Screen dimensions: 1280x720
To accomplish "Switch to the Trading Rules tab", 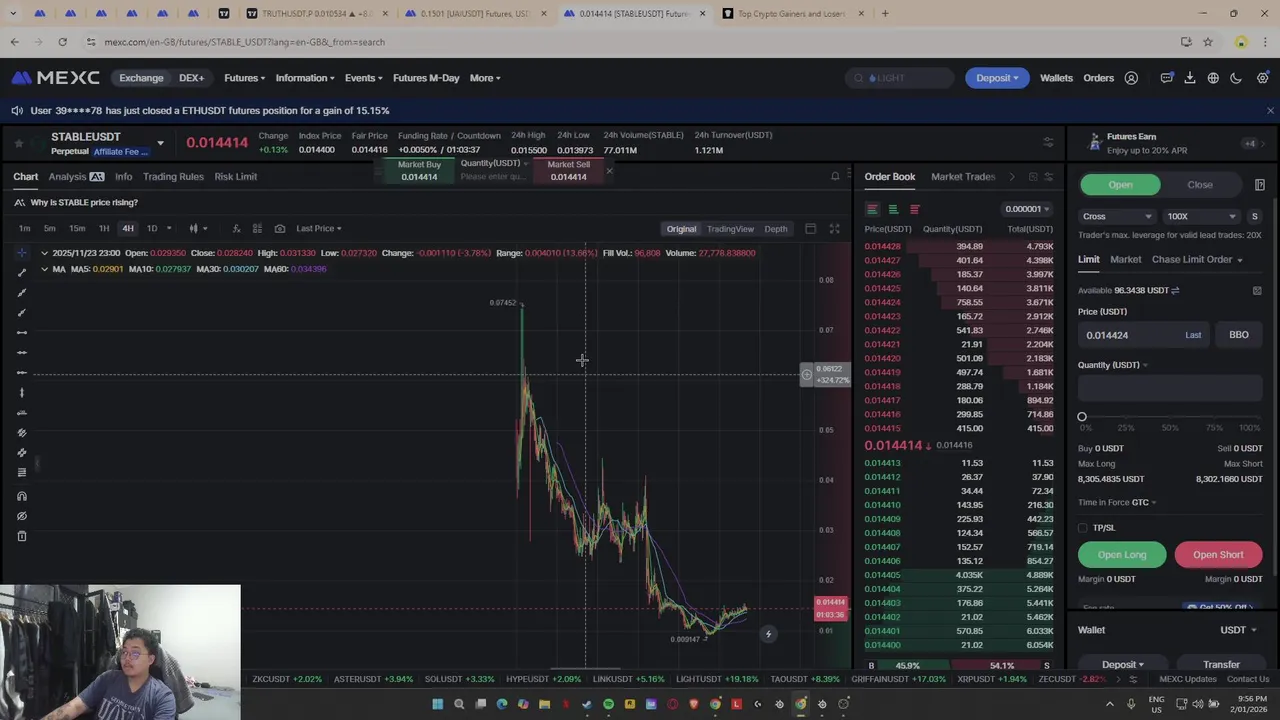I will pos(173,176).
